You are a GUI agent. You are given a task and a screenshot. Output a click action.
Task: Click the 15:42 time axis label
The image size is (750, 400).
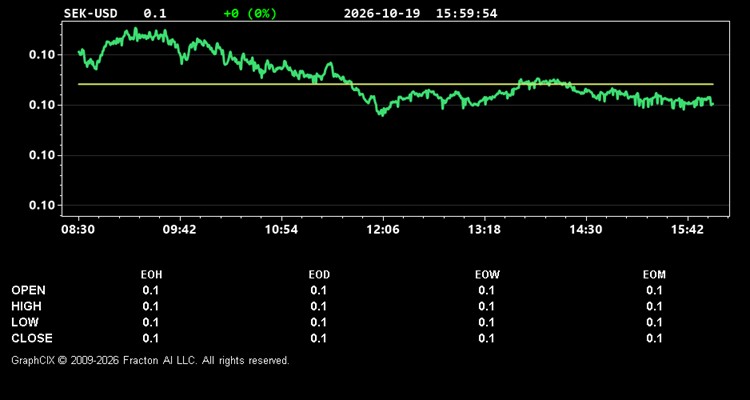[687, 230]
